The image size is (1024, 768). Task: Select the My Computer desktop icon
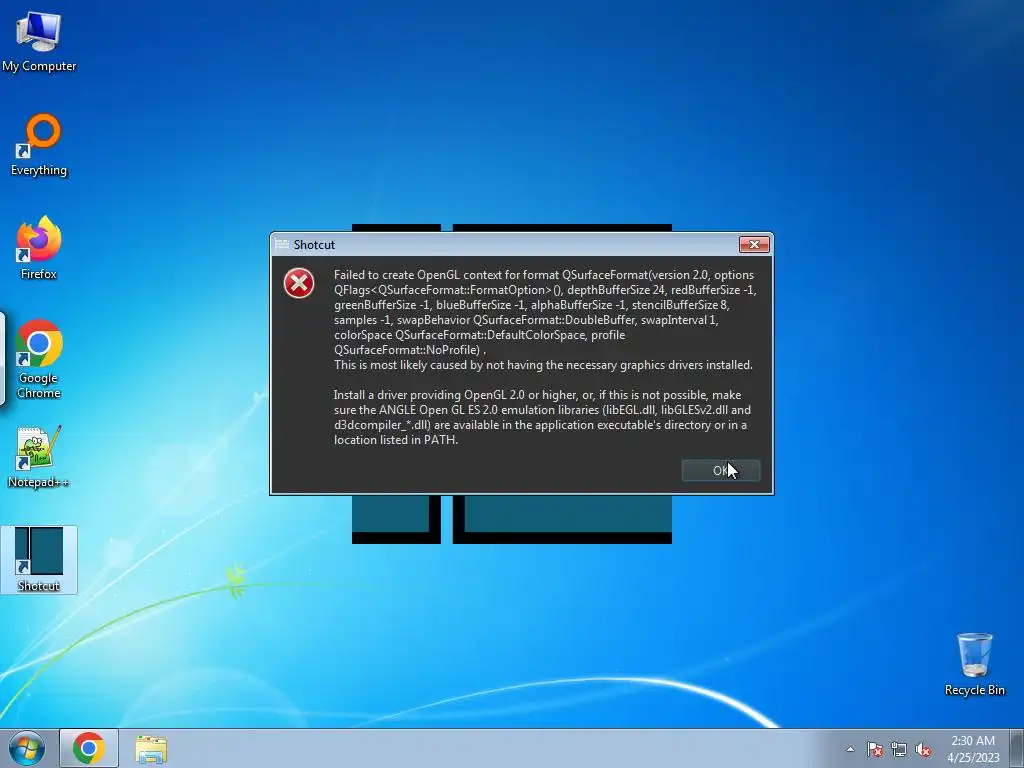(39, 42)
